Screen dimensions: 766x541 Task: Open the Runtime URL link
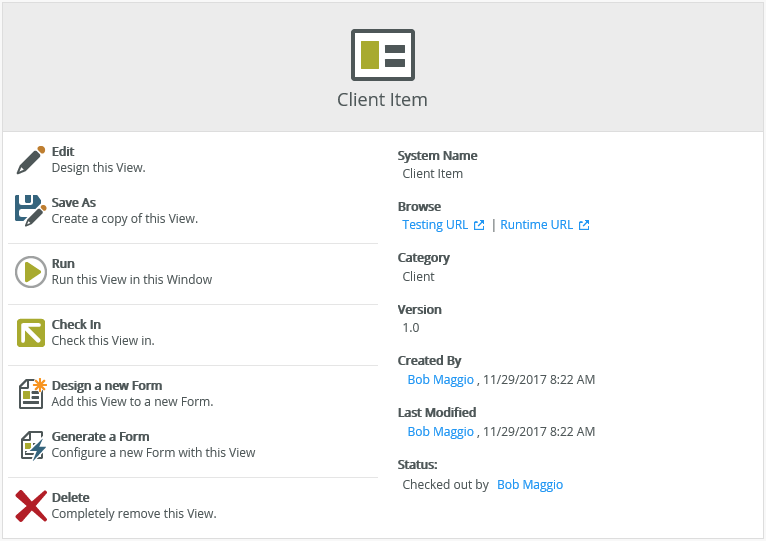click(x=537, y=225)
